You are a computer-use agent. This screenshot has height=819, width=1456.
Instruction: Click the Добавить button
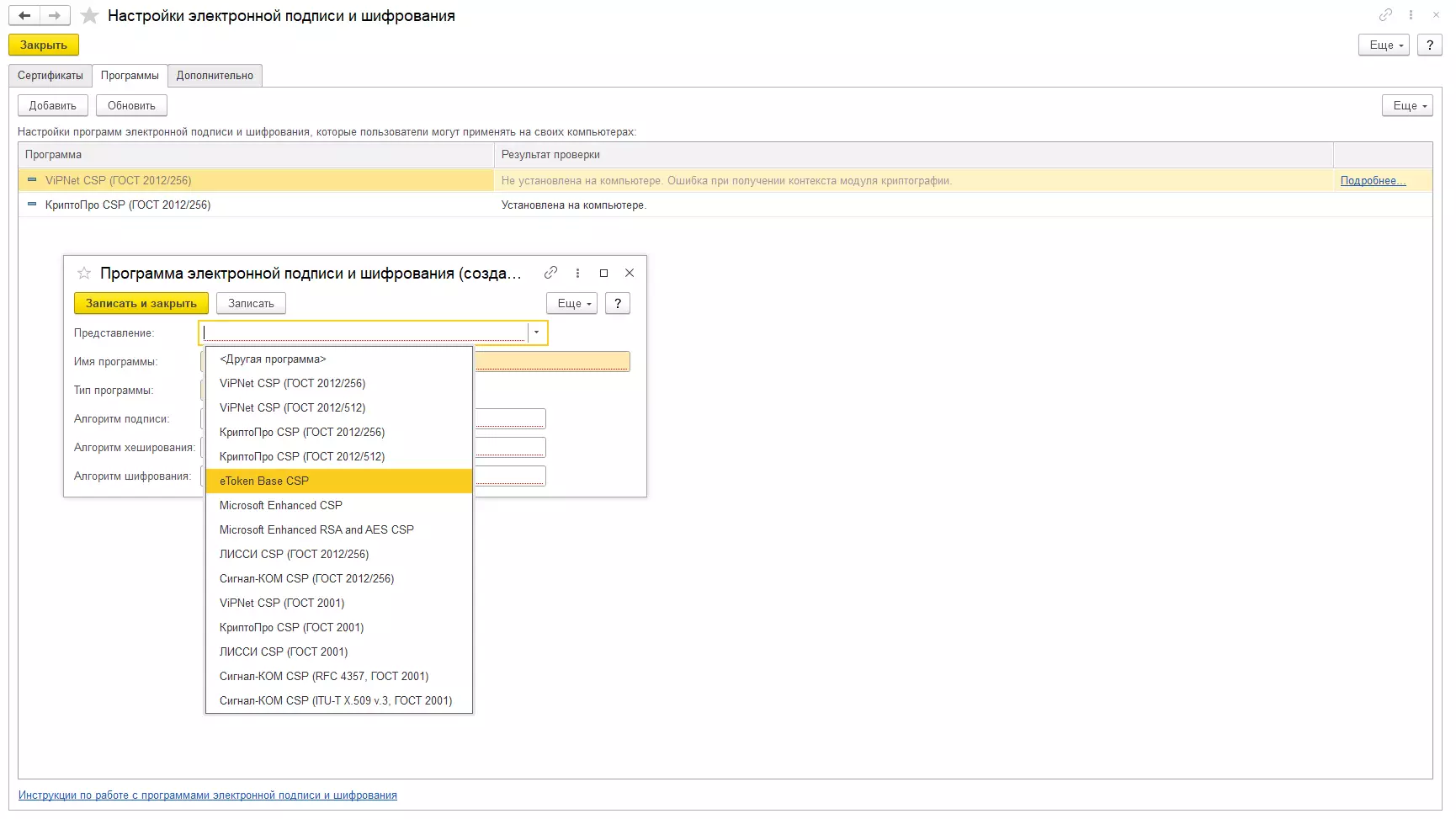pos(53,105)
